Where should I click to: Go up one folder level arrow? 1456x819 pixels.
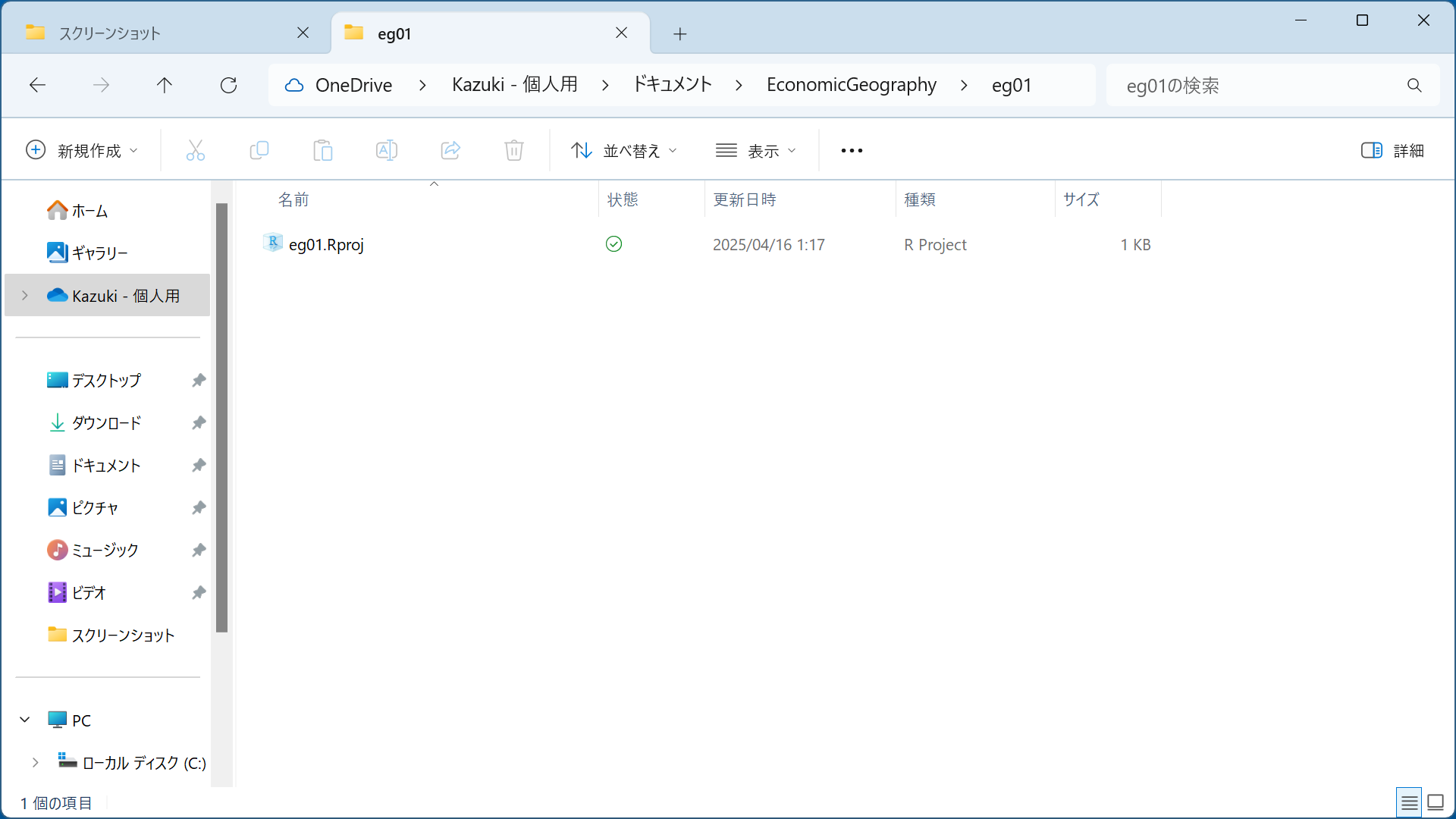pyautogui.click(x=165, y=85)
